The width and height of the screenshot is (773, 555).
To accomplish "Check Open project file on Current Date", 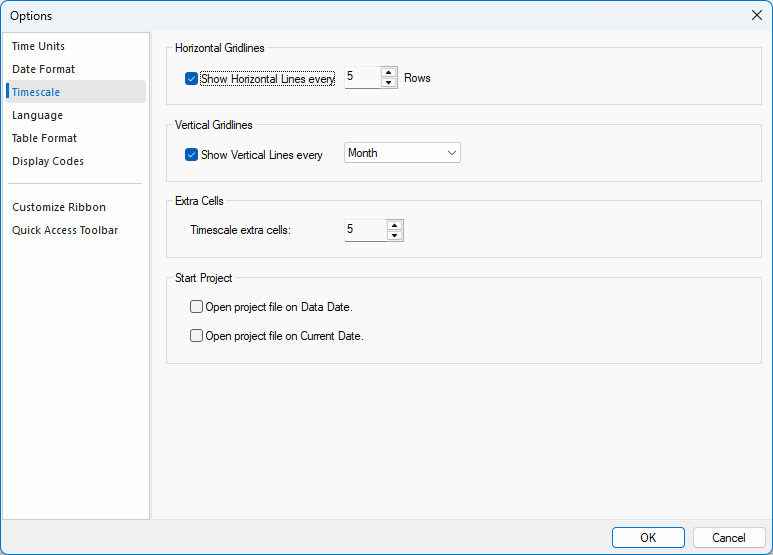I will click(196, 336).
